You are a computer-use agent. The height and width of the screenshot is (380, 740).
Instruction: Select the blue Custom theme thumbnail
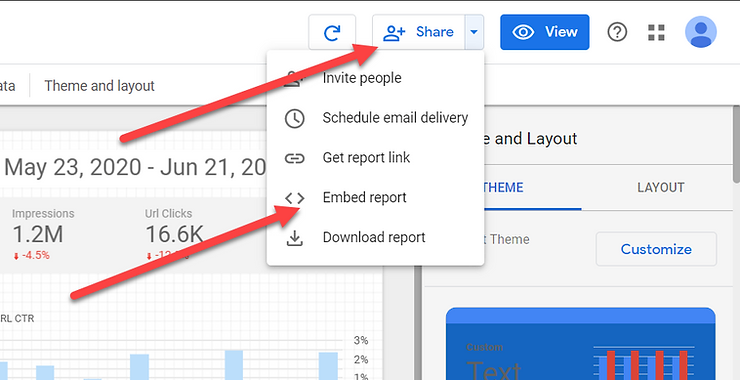pyautogui.click(x=580, y=344)
